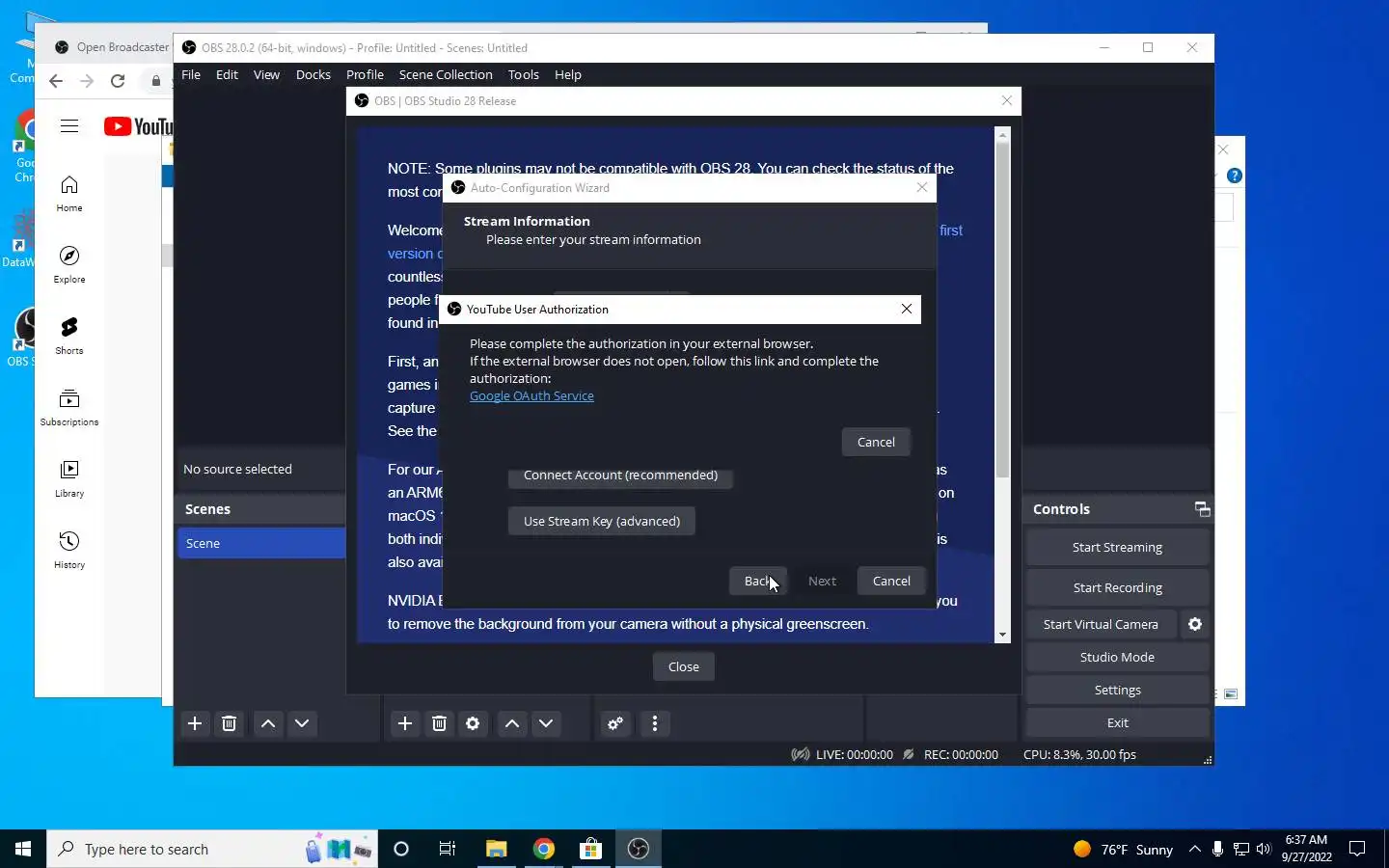The image size is (1389, 868).
Task: Delete selected source with trash icon
Action: coord(439,723)
